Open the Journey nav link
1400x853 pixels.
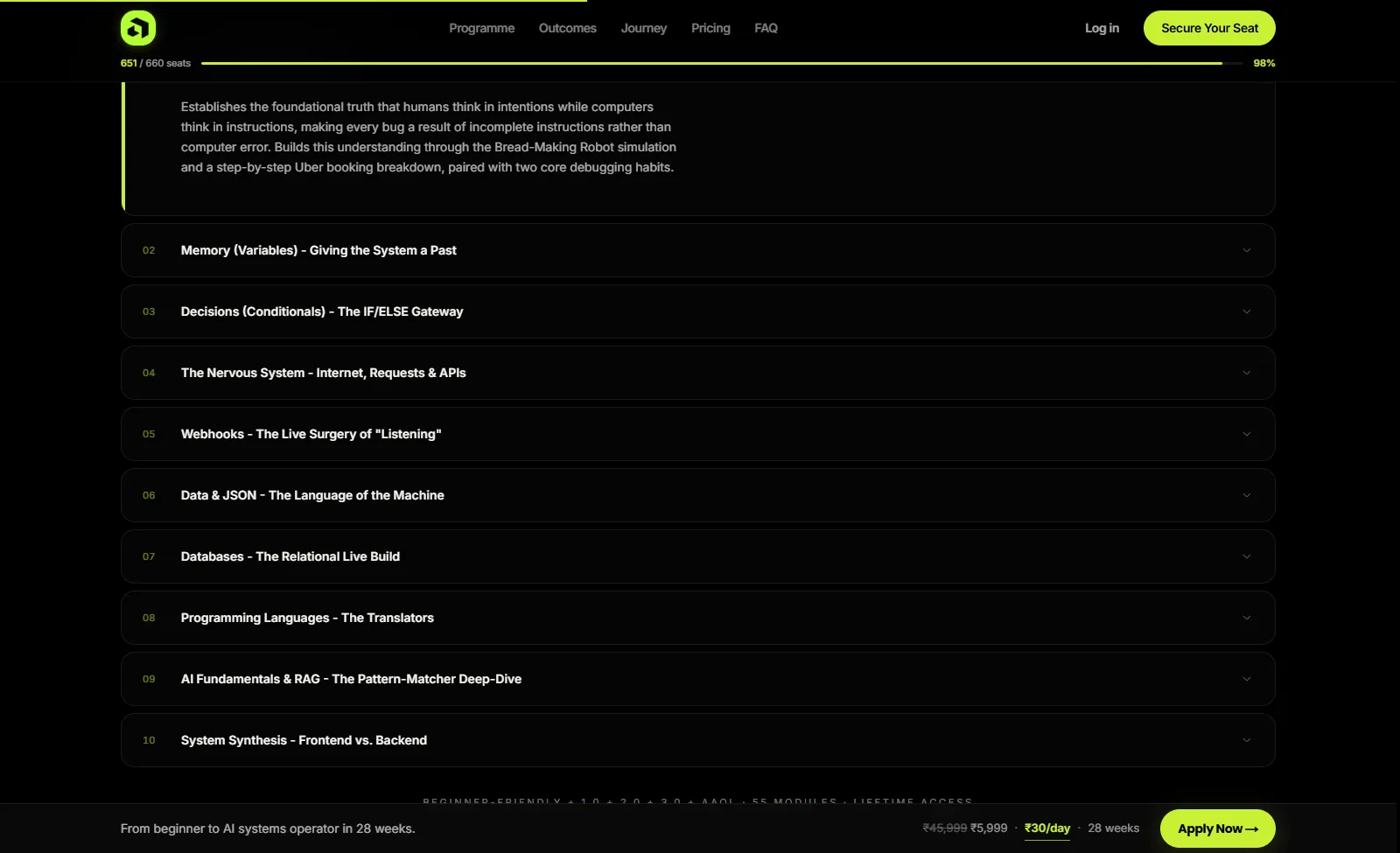(x=644, y=28)
